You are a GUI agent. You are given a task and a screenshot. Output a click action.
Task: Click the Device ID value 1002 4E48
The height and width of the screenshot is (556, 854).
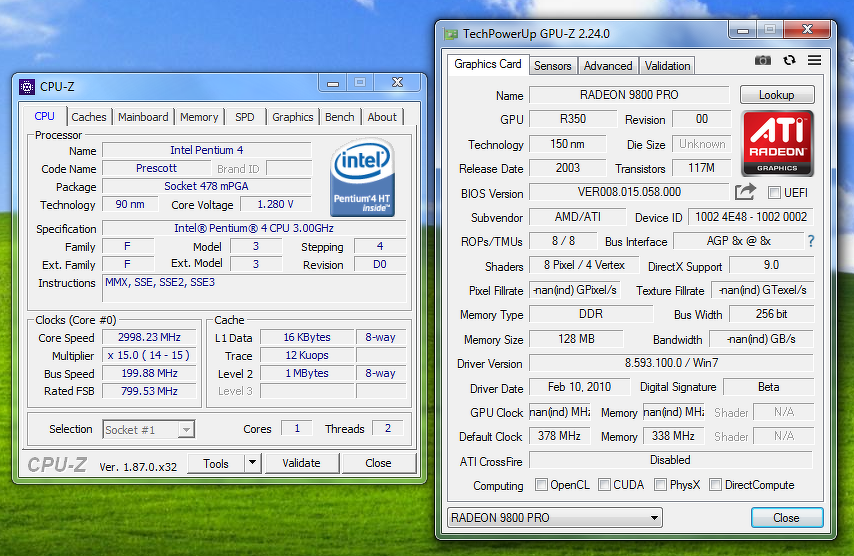point(751,217)
